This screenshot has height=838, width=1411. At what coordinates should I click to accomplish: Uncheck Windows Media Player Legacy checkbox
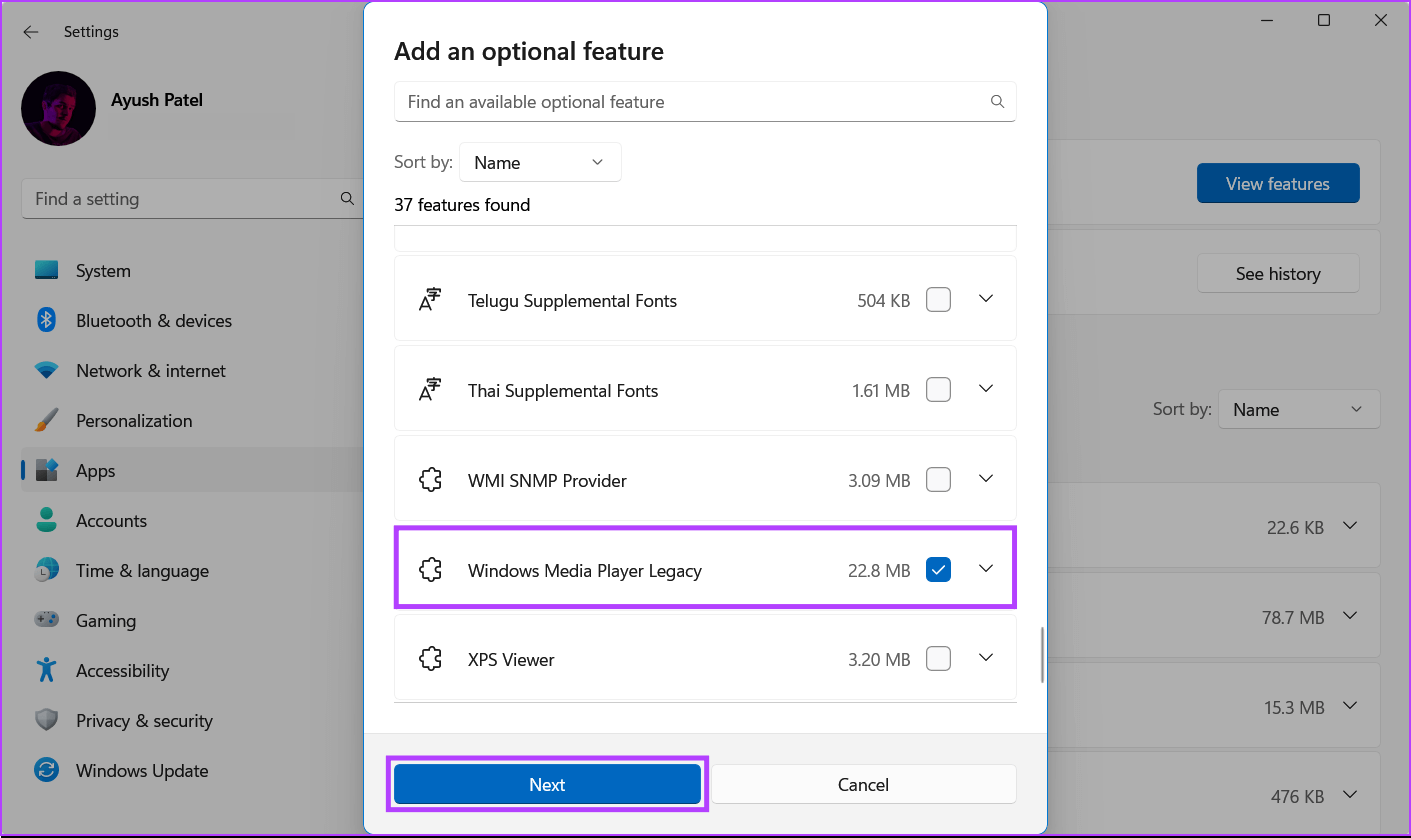938,569
